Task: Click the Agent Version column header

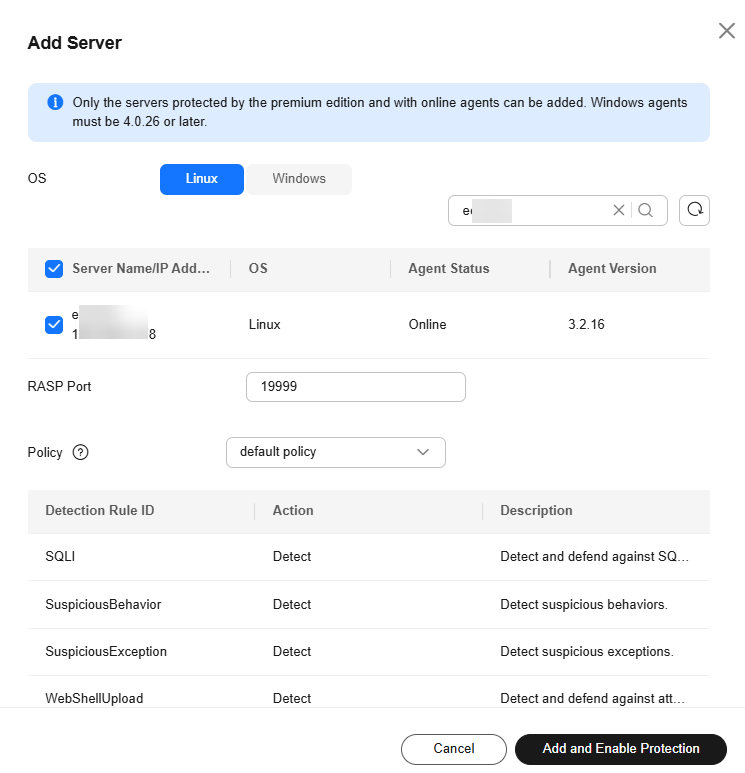Action: click(612, 269)
